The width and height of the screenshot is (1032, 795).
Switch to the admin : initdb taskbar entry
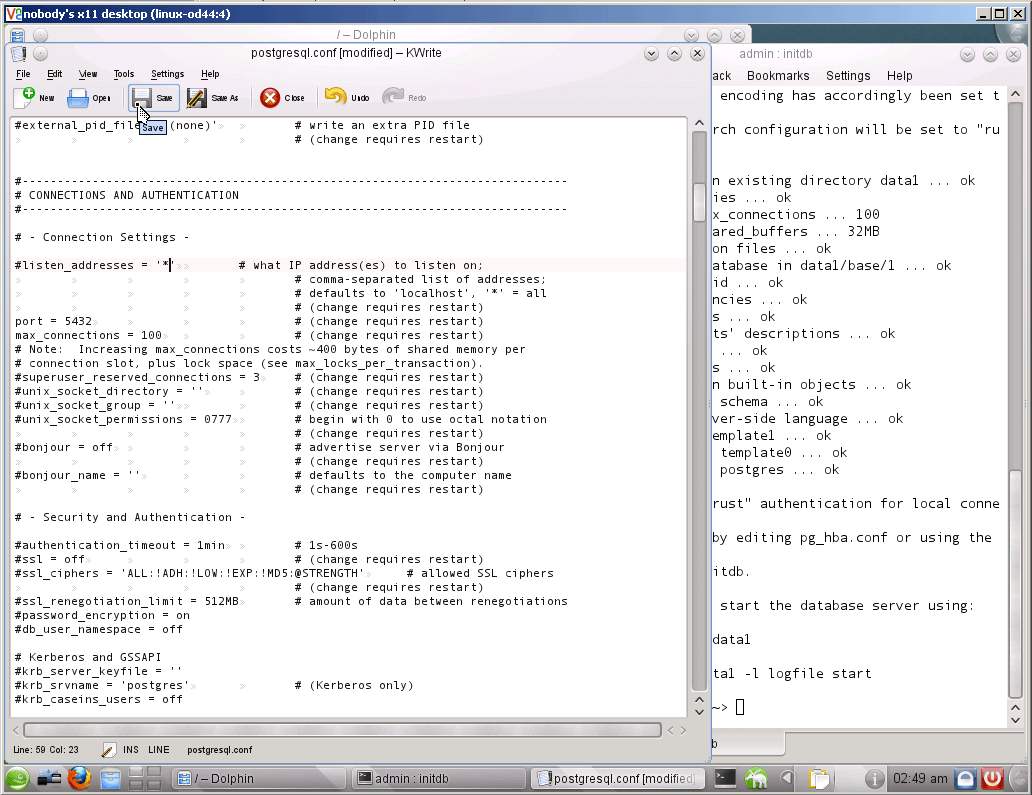click(x=437, y=779)
